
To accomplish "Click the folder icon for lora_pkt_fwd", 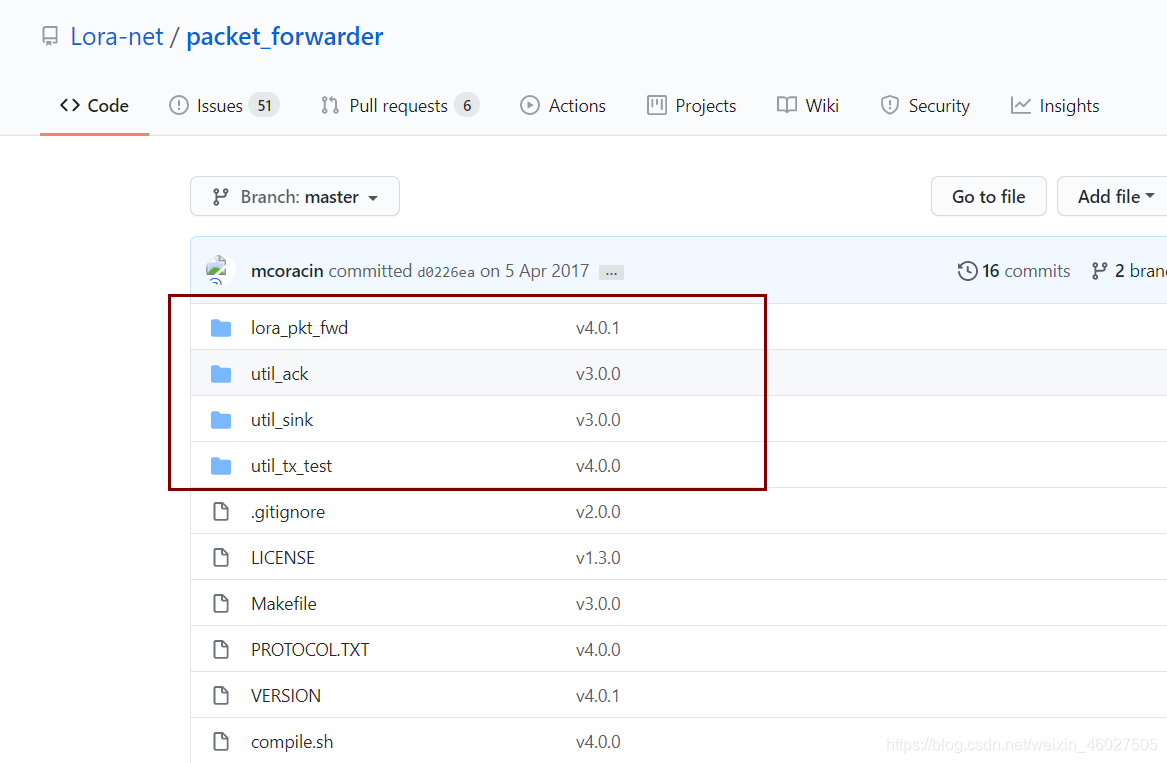I will pos(221,328).
